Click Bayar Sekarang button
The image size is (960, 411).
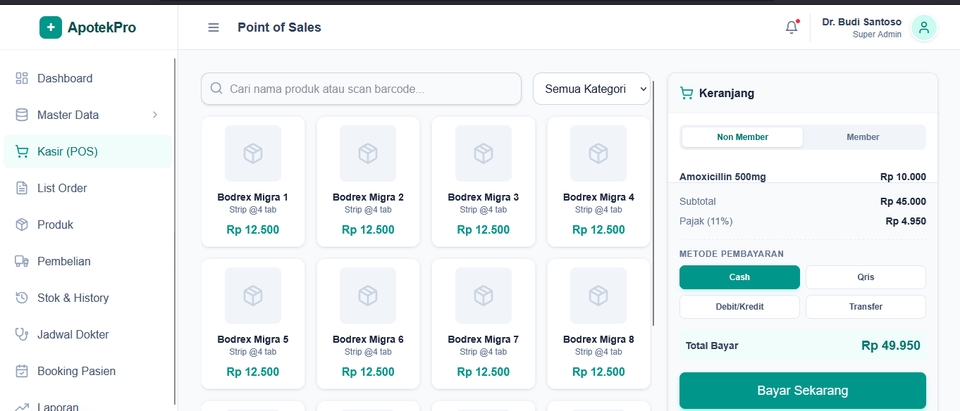point(803,390)
